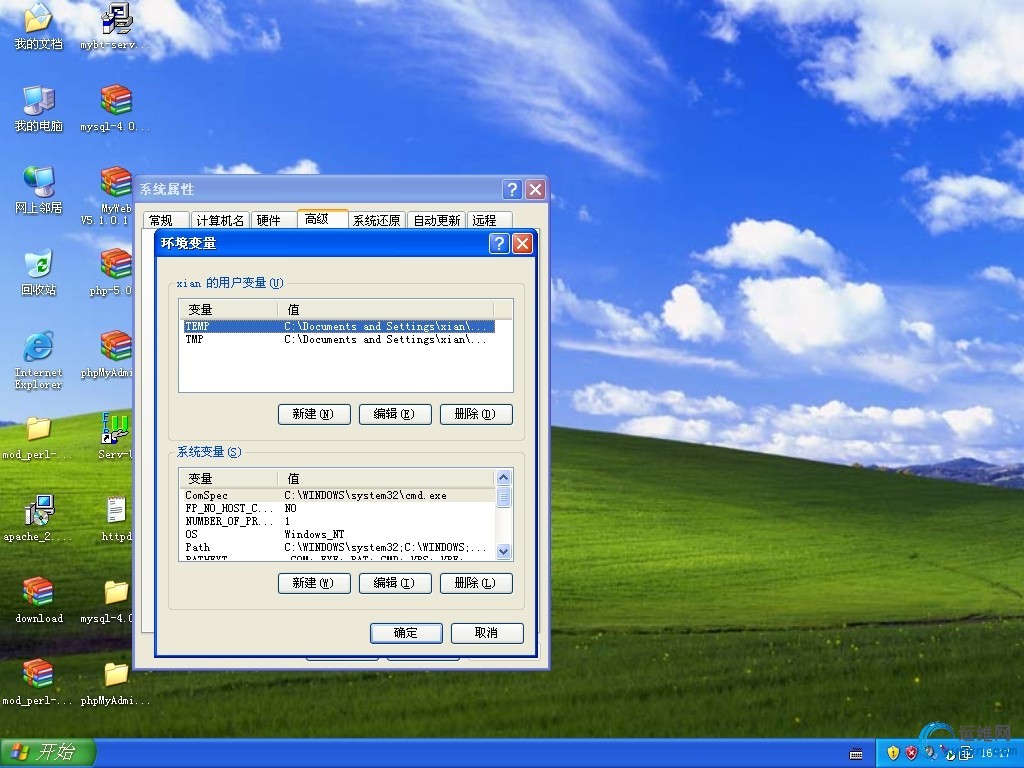Select the TMP user variable row
This screenshot has height=768, width=1024.
click(x=339, y=340)
